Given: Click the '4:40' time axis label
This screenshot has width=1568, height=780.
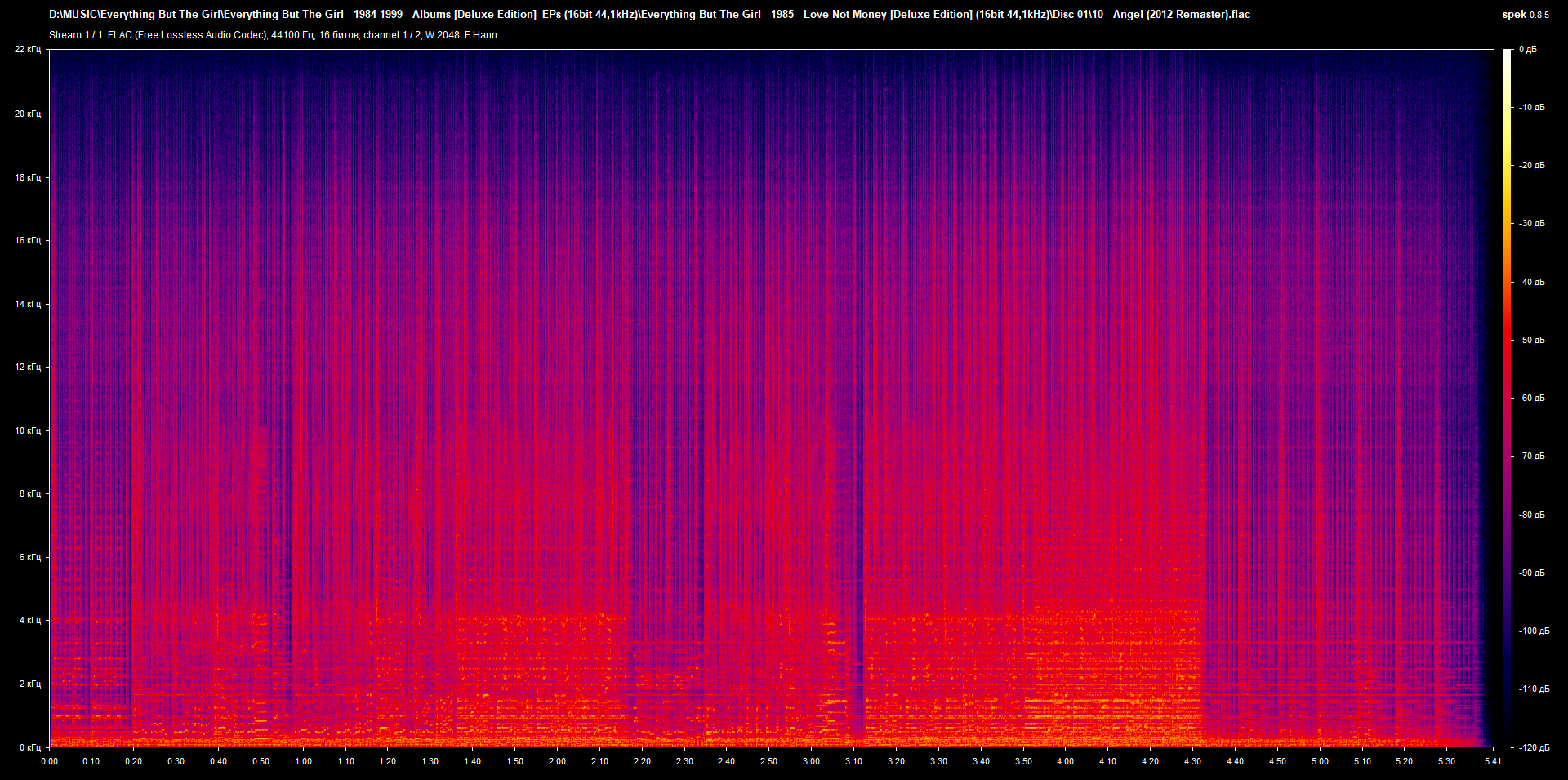Looking at the screenshot, I should click(x=1235, y=761).
